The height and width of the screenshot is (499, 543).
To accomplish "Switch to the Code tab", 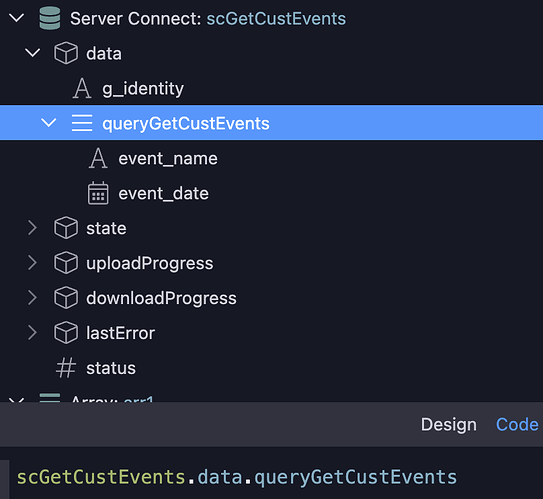I will tap(517, 425).
